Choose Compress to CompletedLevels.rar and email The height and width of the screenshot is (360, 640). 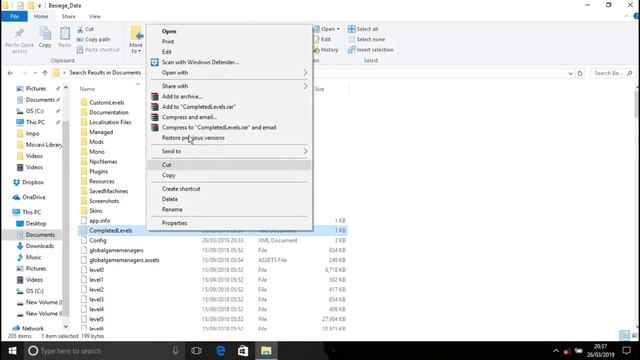click(x=230, y=127)
